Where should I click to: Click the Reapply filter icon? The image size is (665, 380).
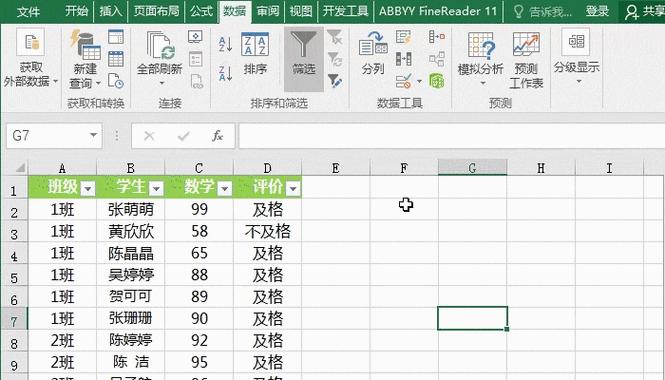[x=335, y=59]
